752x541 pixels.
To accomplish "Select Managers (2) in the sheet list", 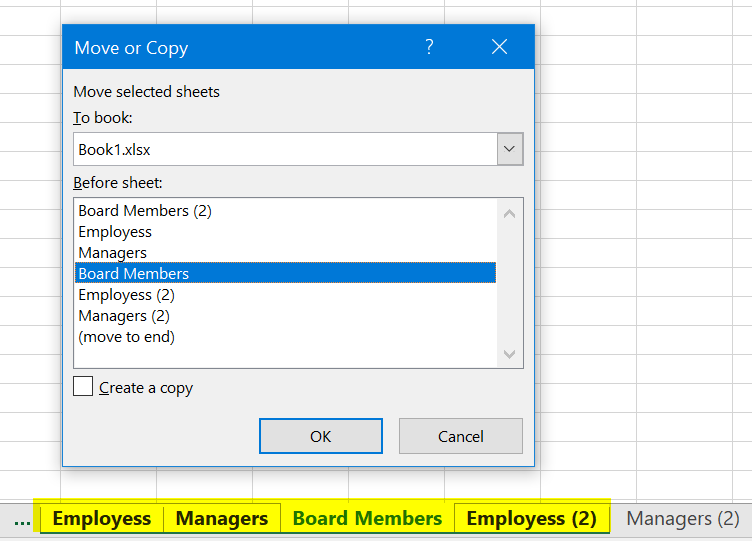I will click(x=124, y=316).
